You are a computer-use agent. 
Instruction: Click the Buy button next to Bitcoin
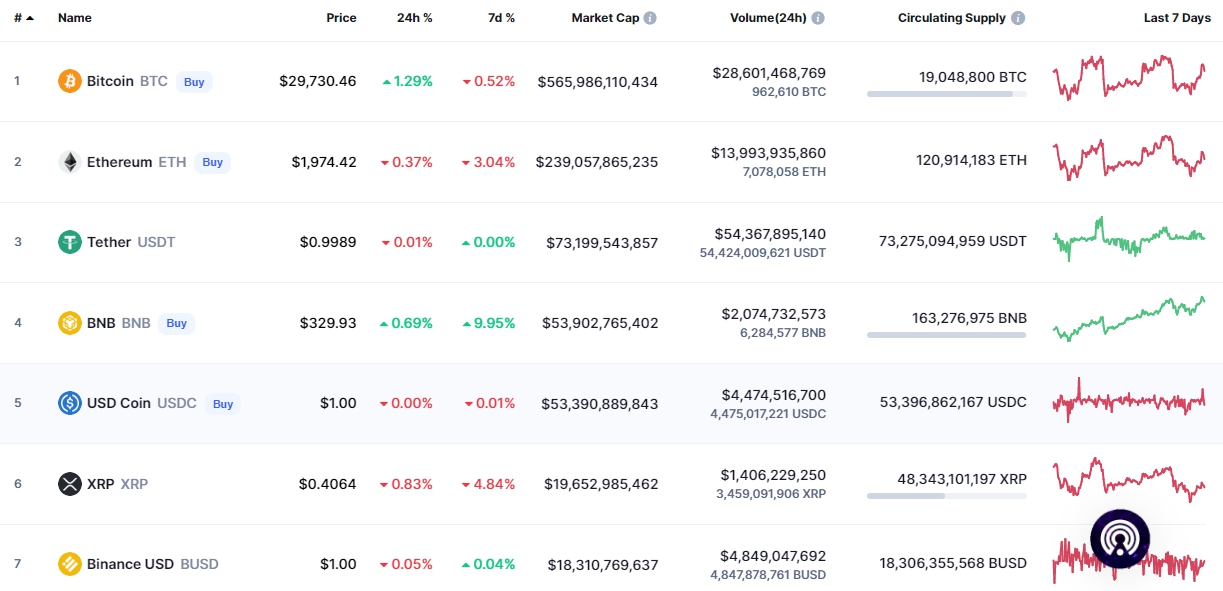coord(194,82)
